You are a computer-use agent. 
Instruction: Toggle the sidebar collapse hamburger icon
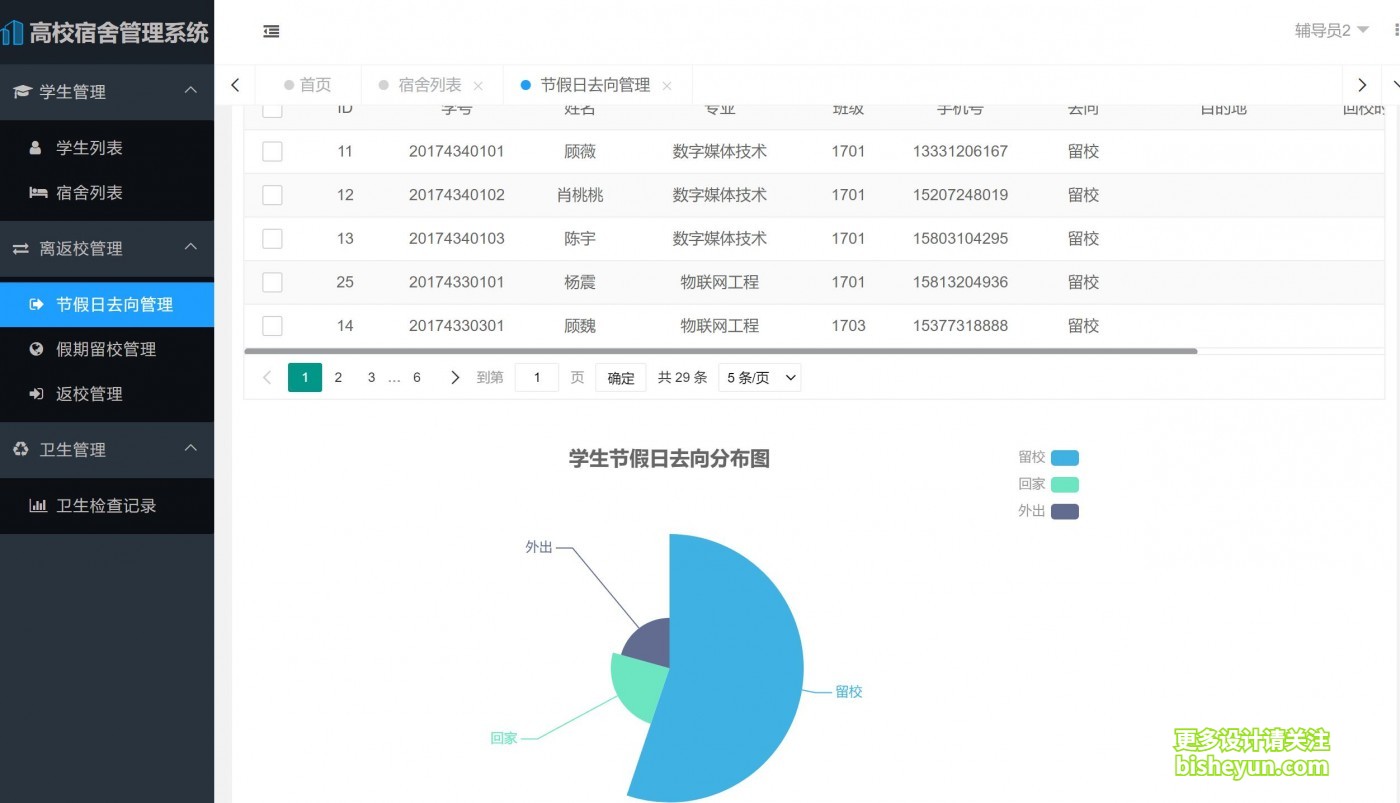click(x=271, y=31)
